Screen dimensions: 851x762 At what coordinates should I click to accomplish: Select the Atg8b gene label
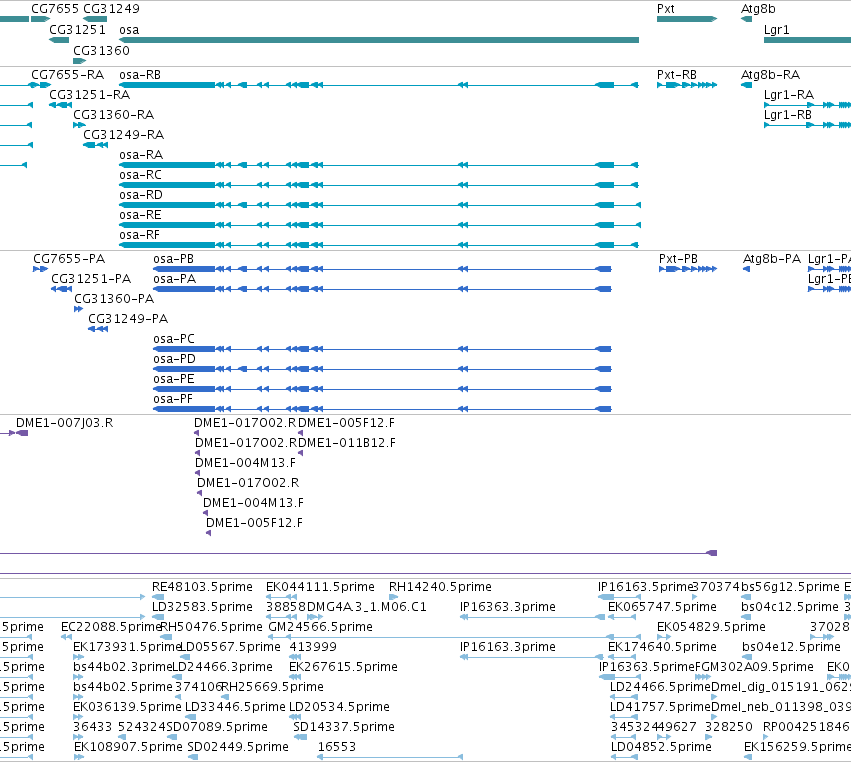[x=758, y=9]
